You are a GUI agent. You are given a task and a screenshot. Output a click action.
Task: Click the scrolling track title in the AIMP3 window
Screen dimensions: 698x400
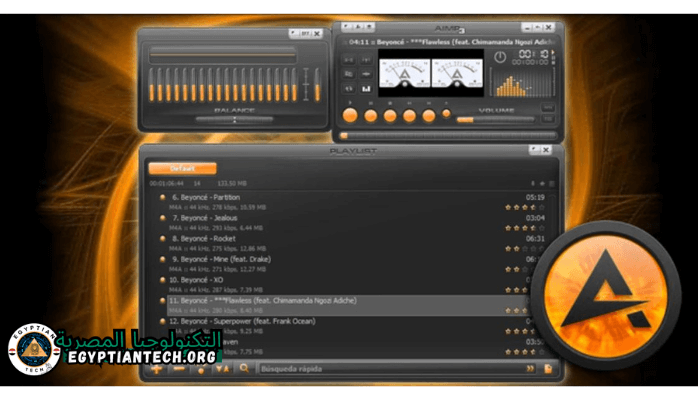[x=450, y=42]
